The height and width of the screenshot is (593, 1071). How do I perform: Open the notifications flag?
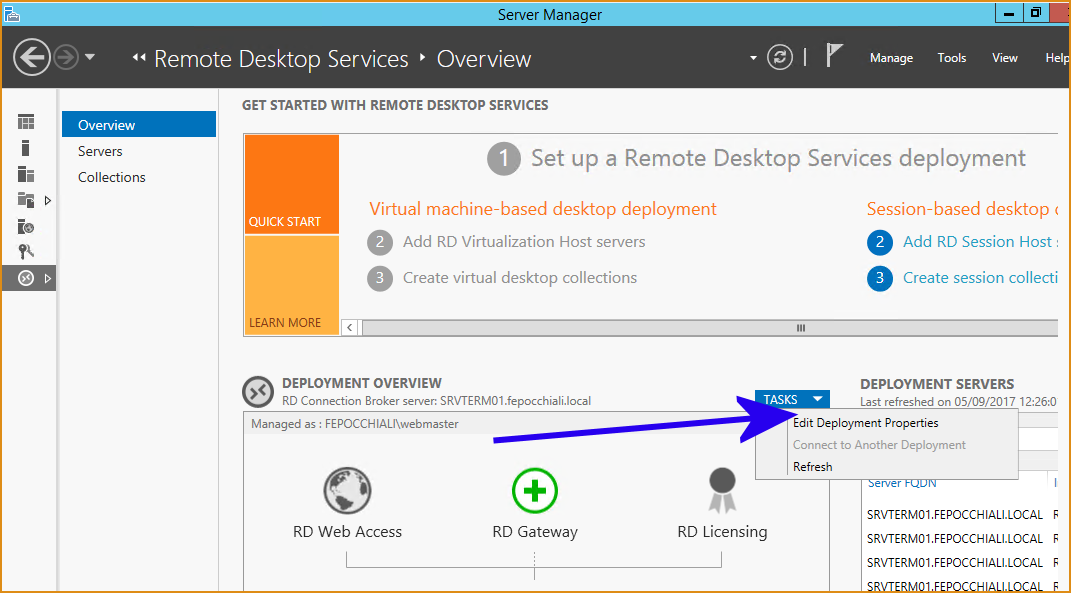(x=833, y=55)
